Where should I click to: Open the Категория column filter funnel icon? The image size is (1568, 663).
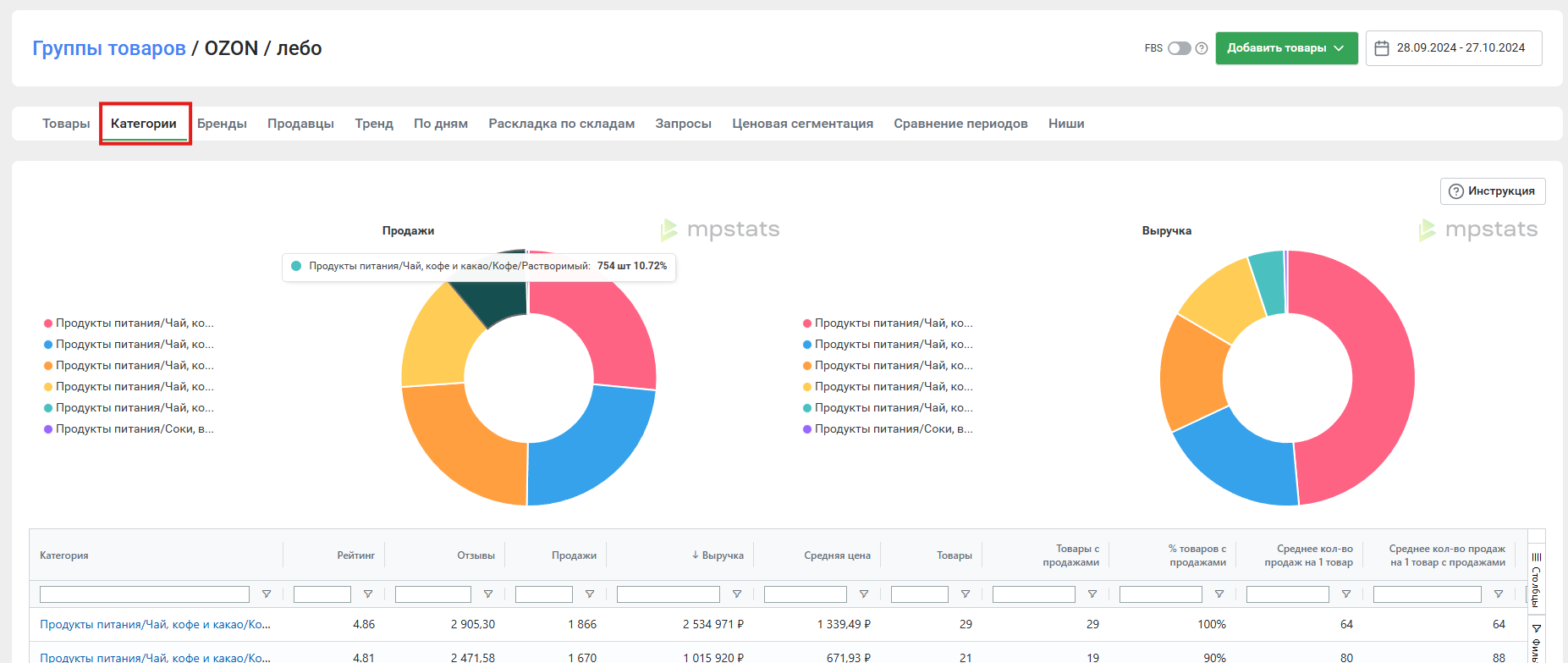pyautogui.click(x=267, y=594)
